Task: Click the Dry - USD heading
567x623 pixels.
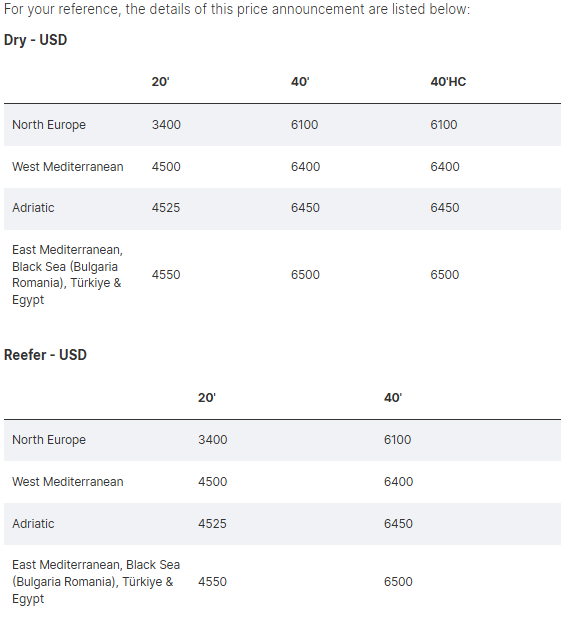Action: pyautogui.click(x=35, y=40)
